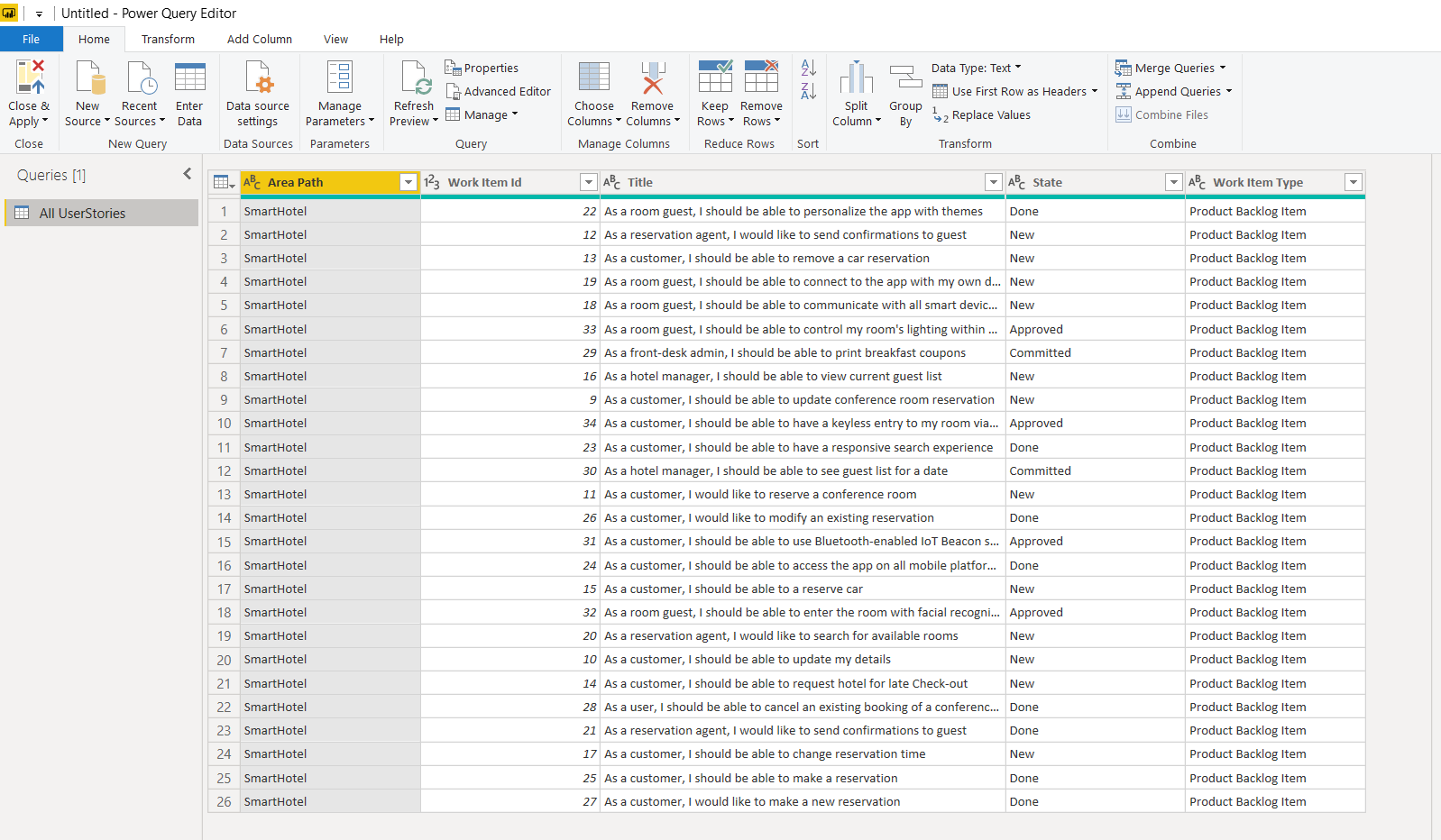Click Use First Row as Headers
1441x840 pixels.
(x=1014, y=91)
